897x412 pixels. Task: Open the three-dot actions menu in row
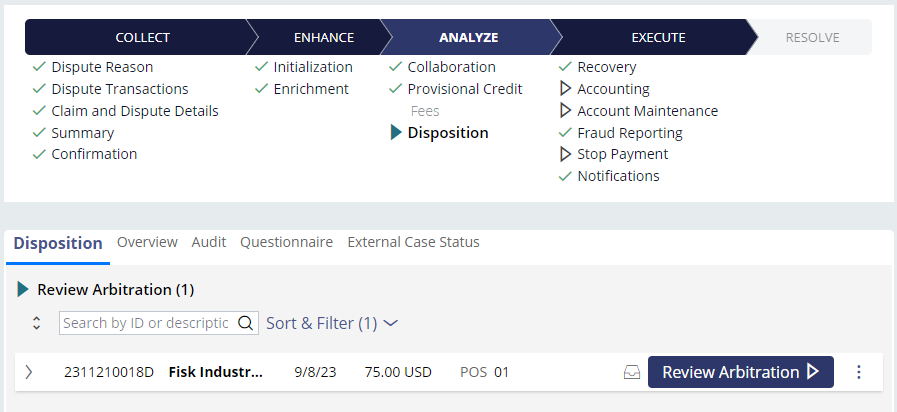pyautogui.click(x=858, y=372)
